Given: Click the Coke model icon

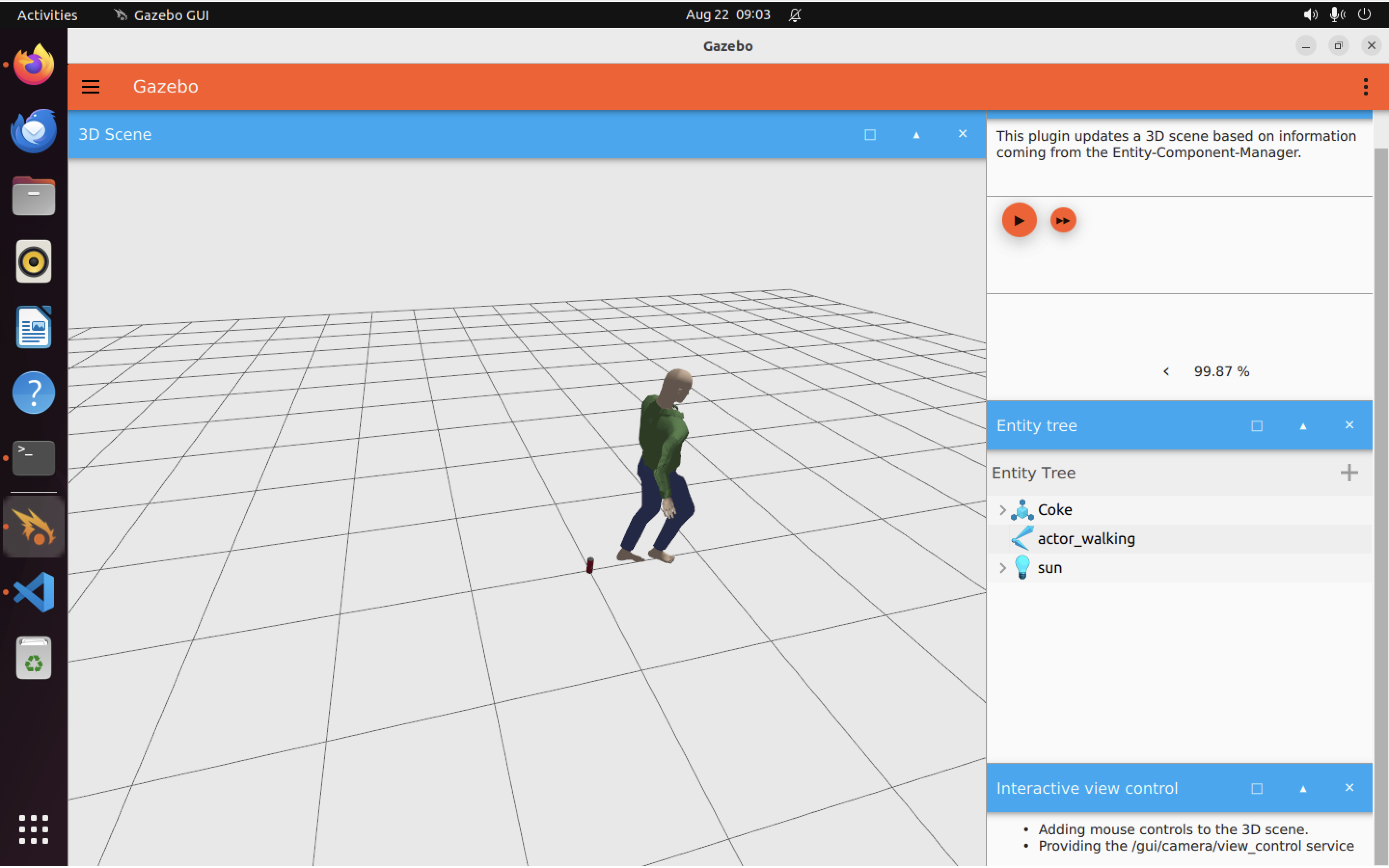Looking at the screenshot, I should click(1021, 510).
